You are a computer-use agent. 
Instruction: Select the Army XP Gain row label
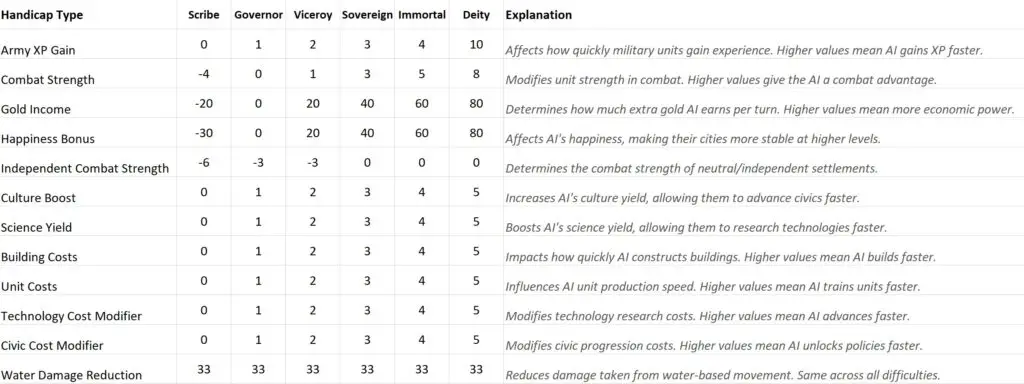(x=42, y=50)
